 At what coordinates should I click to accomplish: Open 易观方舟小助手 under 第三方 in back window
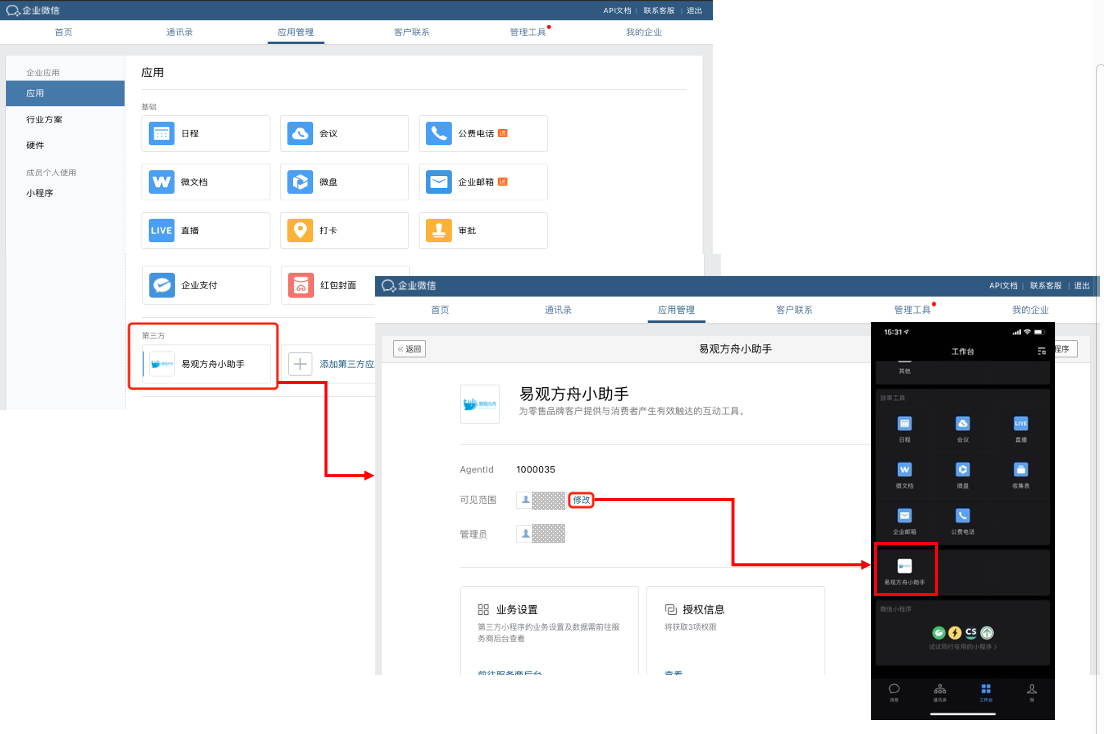click(206, 364)
